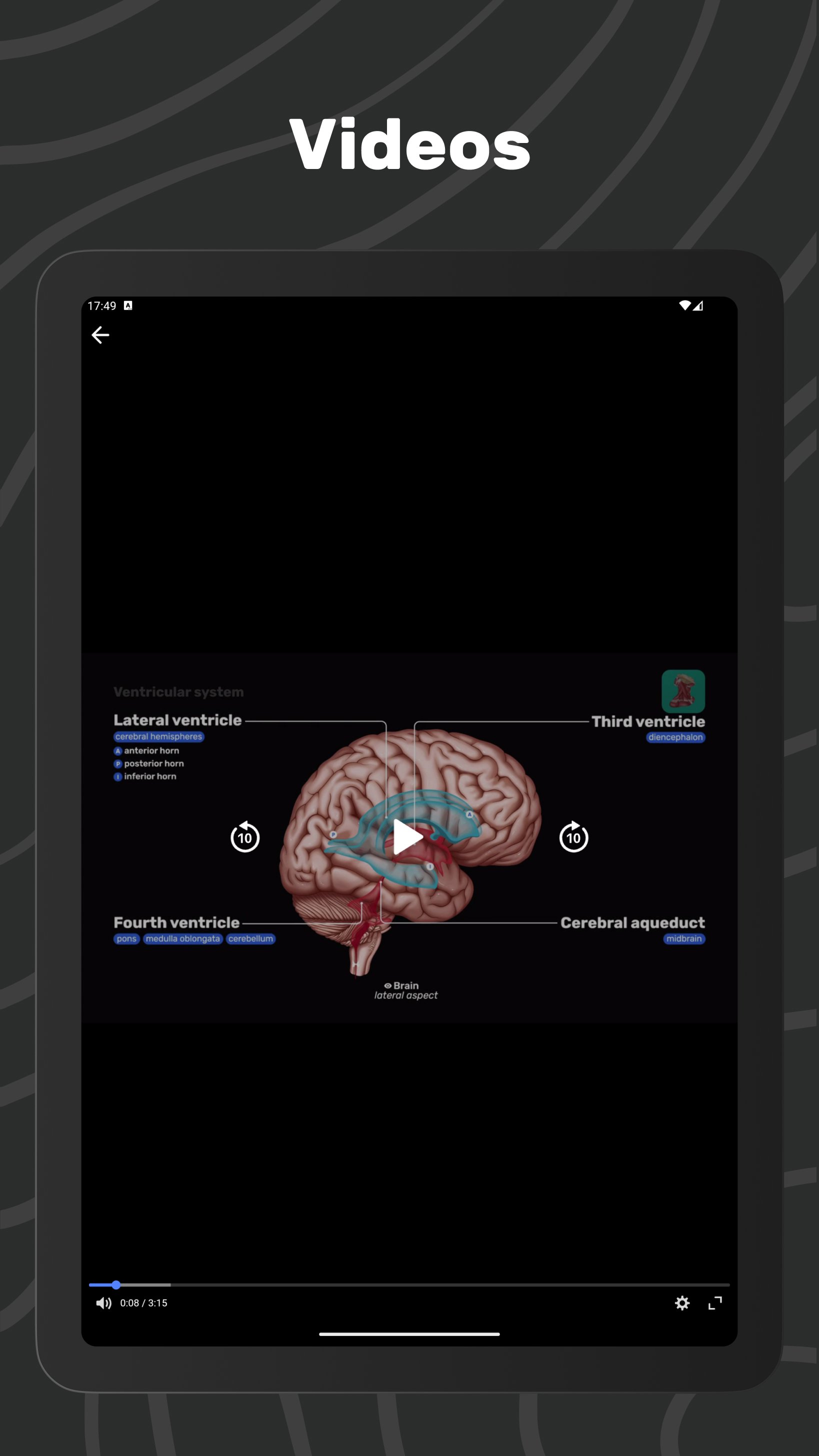
Task: Tap the back arrow icon
Action: 100,334
